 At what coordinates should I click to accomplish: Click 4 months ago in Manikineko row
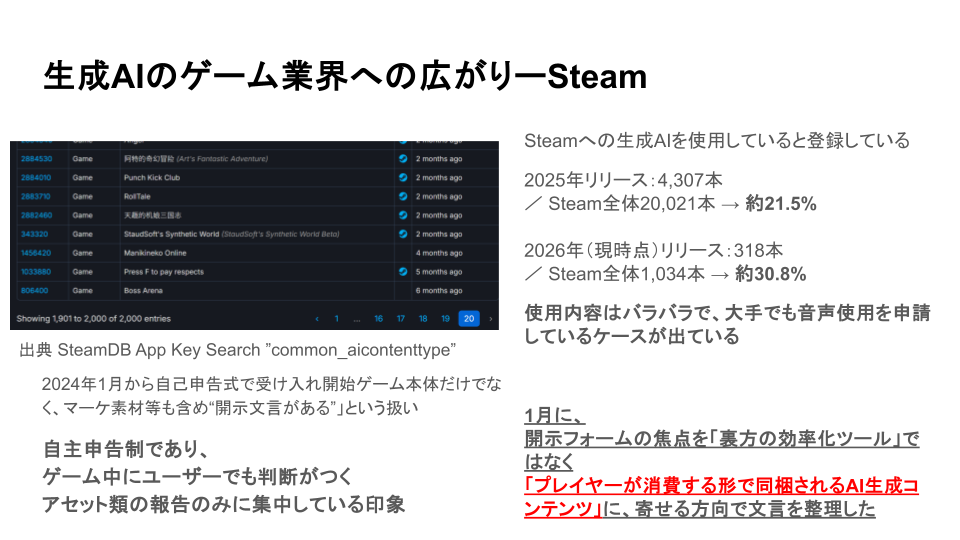(439, 253)
